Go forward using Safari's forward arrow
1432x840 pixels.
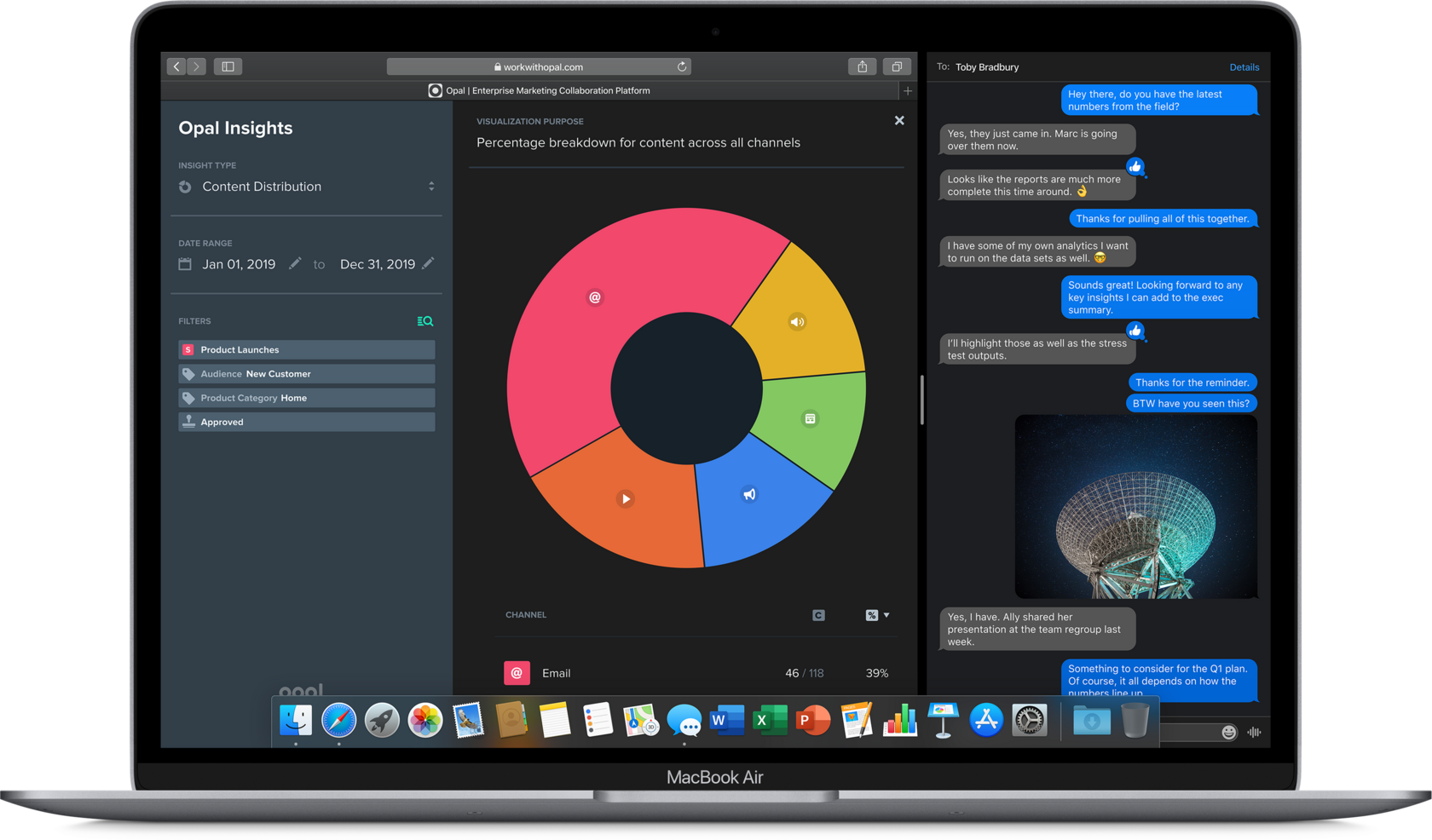197,66
